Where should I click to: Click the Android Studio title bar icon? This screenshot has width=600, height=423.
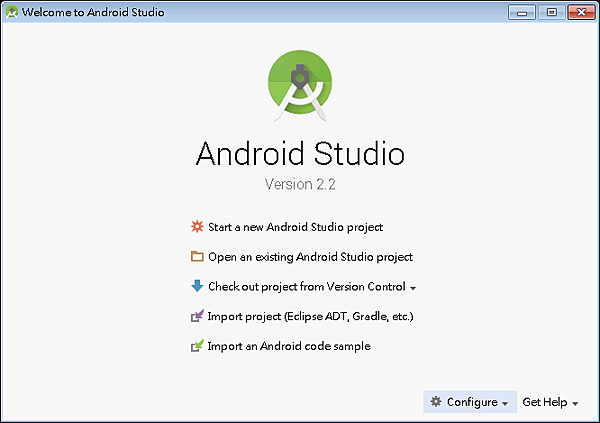[x=12, y=12]
